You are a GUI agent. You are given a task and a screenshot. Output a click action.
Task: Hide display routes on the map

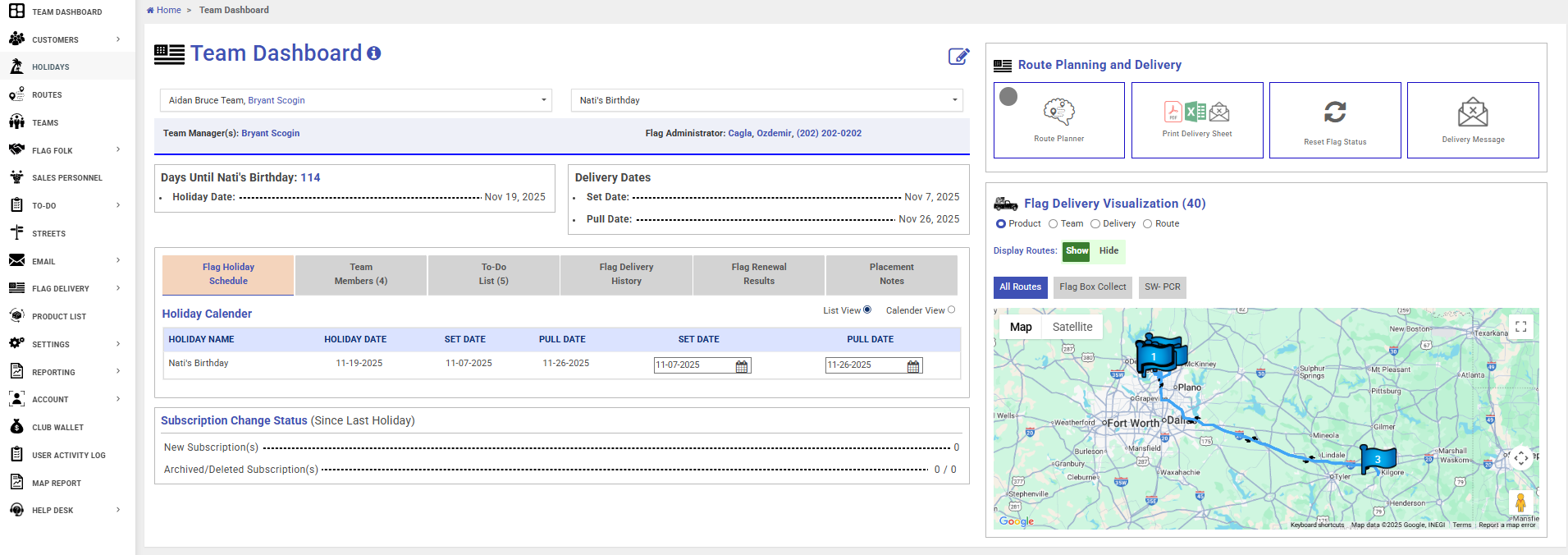[x=1109, y=251]
